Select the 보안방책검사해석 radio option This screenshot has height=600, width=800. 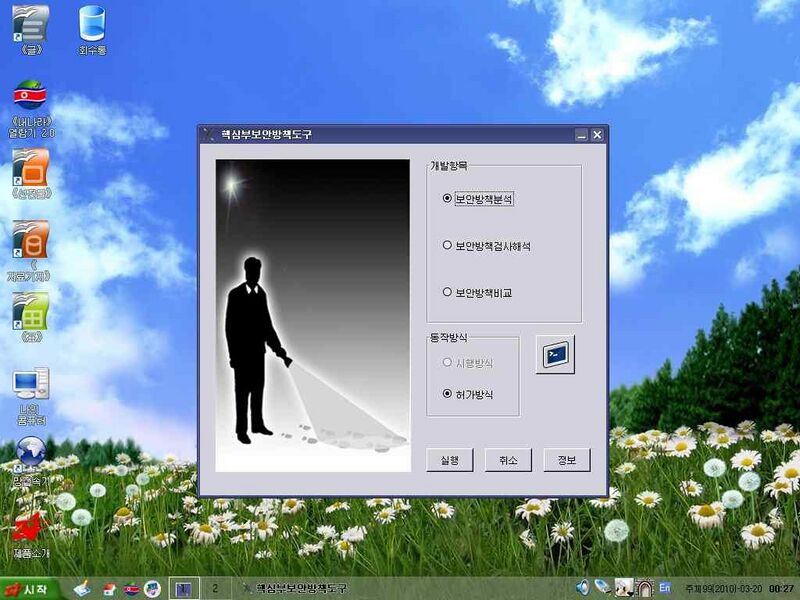coord(447,245)
